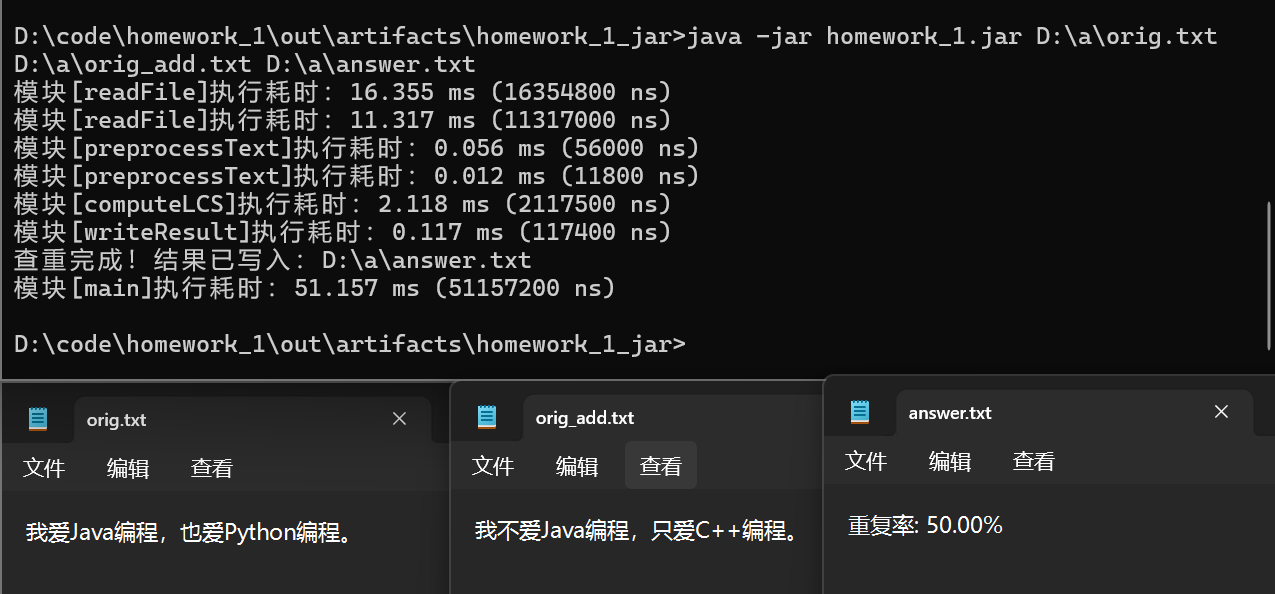Screen dimensions: 1275x594
Task: Open 查看 menu in answer.txt window
Action: pos(1034,461)
